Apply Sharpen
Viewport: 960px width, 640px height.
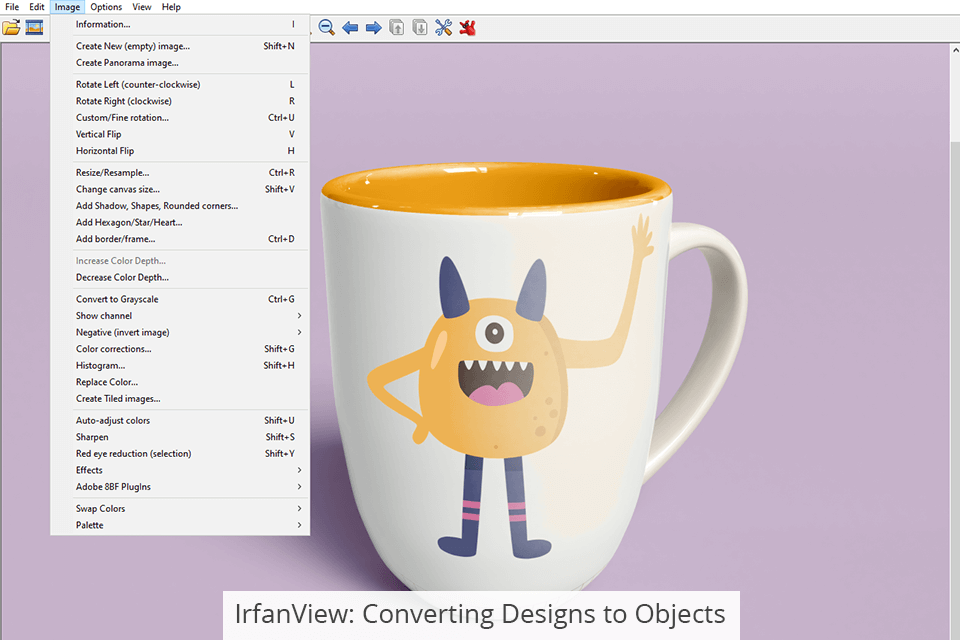coord(180,437)
